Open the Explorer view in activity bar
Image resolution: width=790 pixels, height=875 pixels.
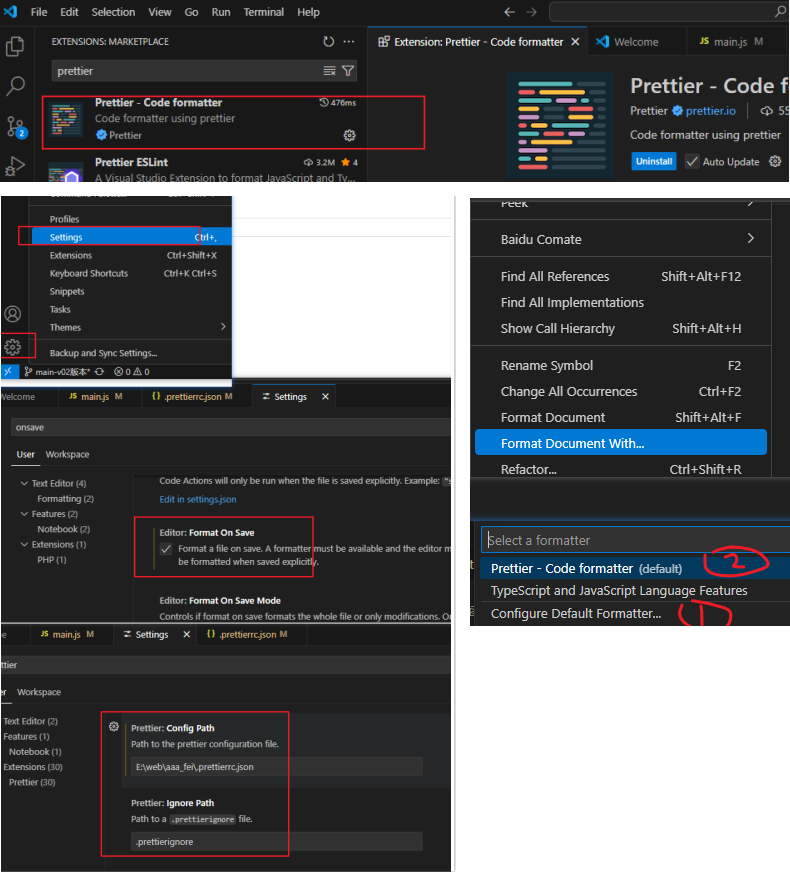tap(15, 46)
